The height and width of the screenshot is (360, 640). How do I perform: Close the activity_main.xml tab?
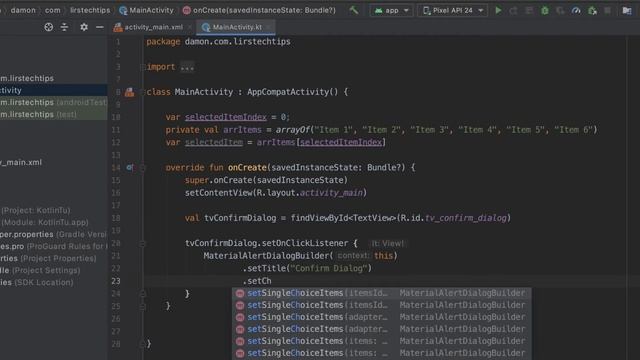click(x=190, y=27)
